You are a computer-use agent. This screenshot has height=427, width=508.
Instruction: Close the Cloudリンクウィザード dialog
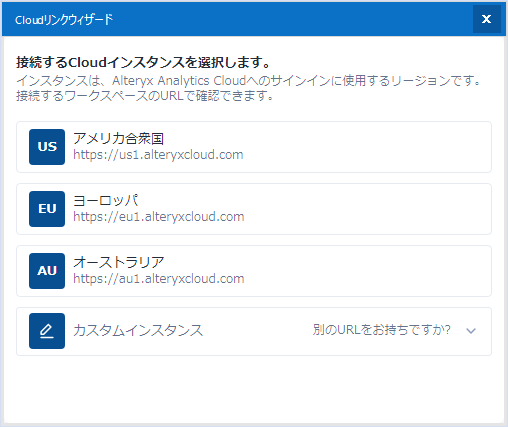pyautogui.click(x=487, y=19)
